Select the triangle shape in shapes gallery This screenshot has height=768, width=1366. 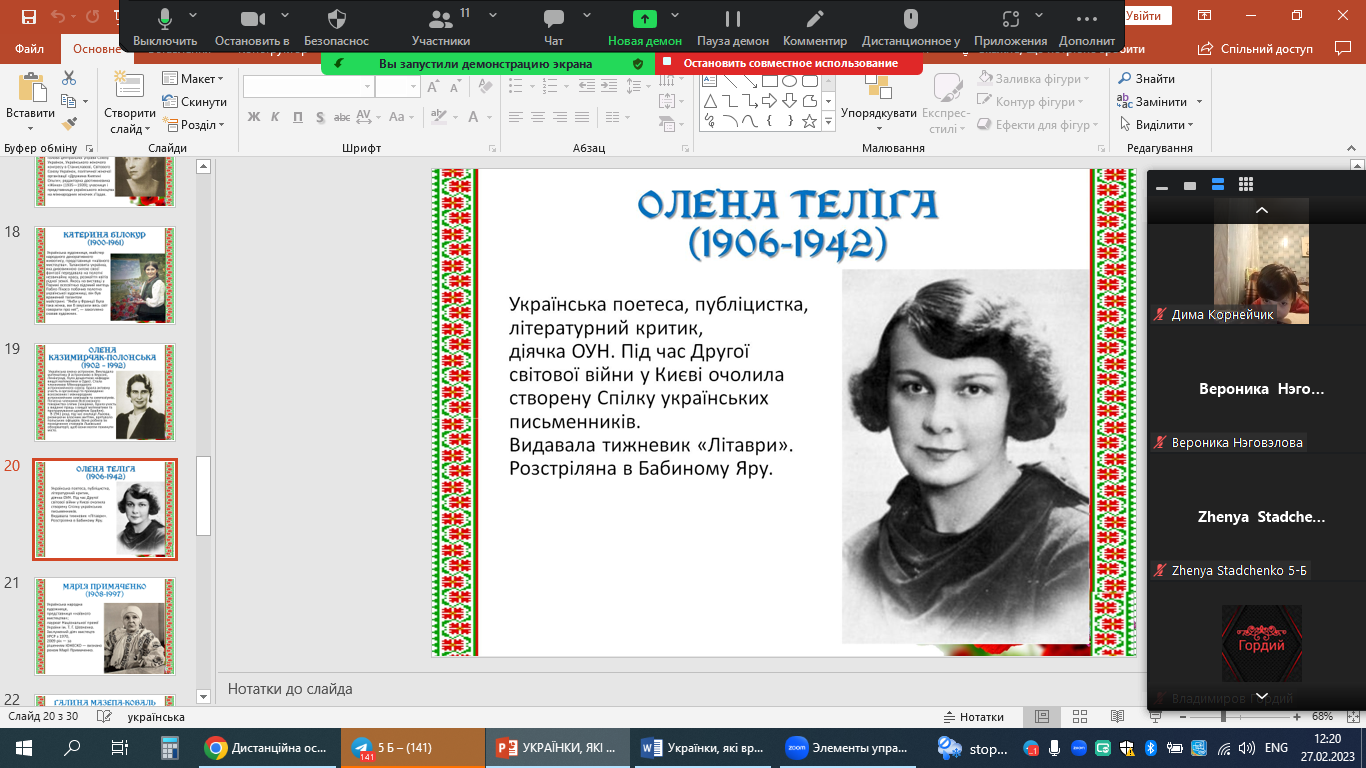click(x=710, y=101)
